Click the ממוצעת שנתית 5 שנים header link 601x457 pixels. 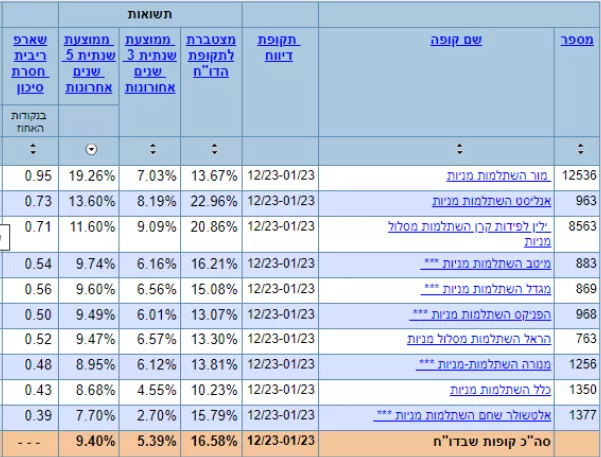(91, 63)
